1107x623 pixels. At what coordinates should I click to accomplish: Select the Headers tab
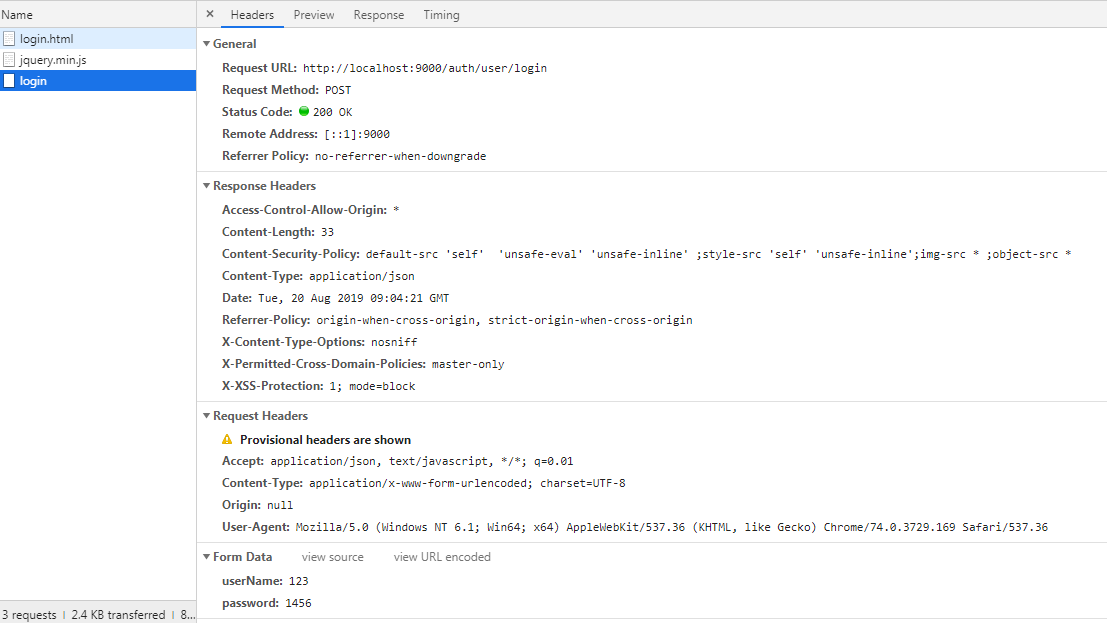pos(252,14)
